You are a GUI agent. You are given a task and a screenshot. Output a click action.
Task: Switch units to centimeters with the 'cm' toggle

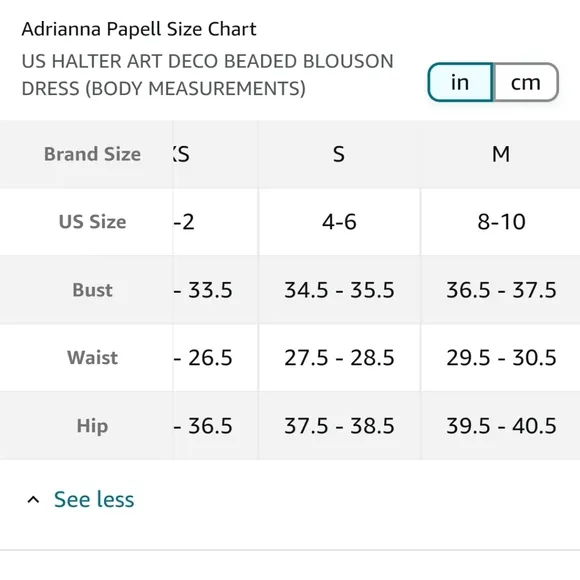pyautogui.click(x=525, y=82)
